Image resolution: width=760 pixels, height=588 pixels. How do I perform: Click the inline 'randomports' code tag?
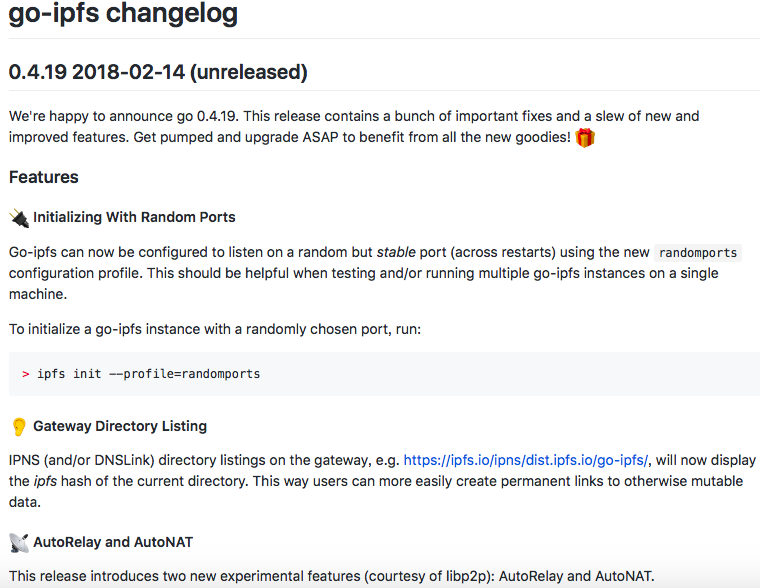698,253
